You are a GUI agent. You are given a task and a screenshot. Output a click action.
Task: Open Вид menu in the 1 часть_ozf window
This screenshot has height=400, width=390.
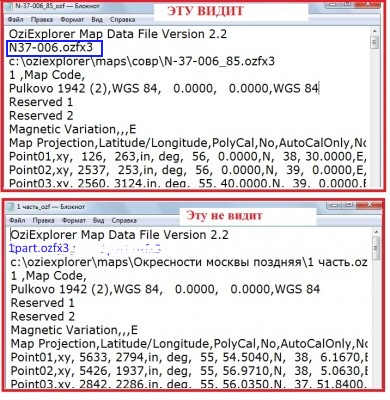pos(99,220)
